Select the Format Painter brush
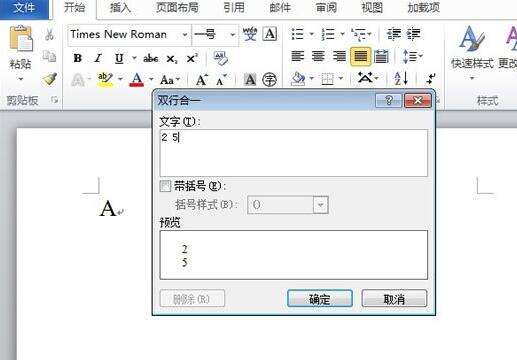This screenshot has width=517, height=360. 49,79
